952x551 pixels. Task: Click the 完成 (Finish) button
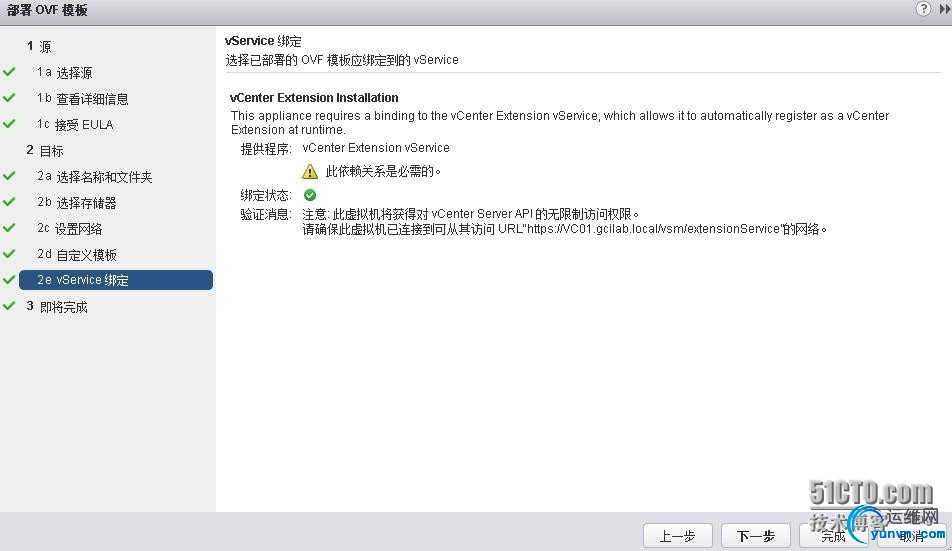tap(834, 536)
